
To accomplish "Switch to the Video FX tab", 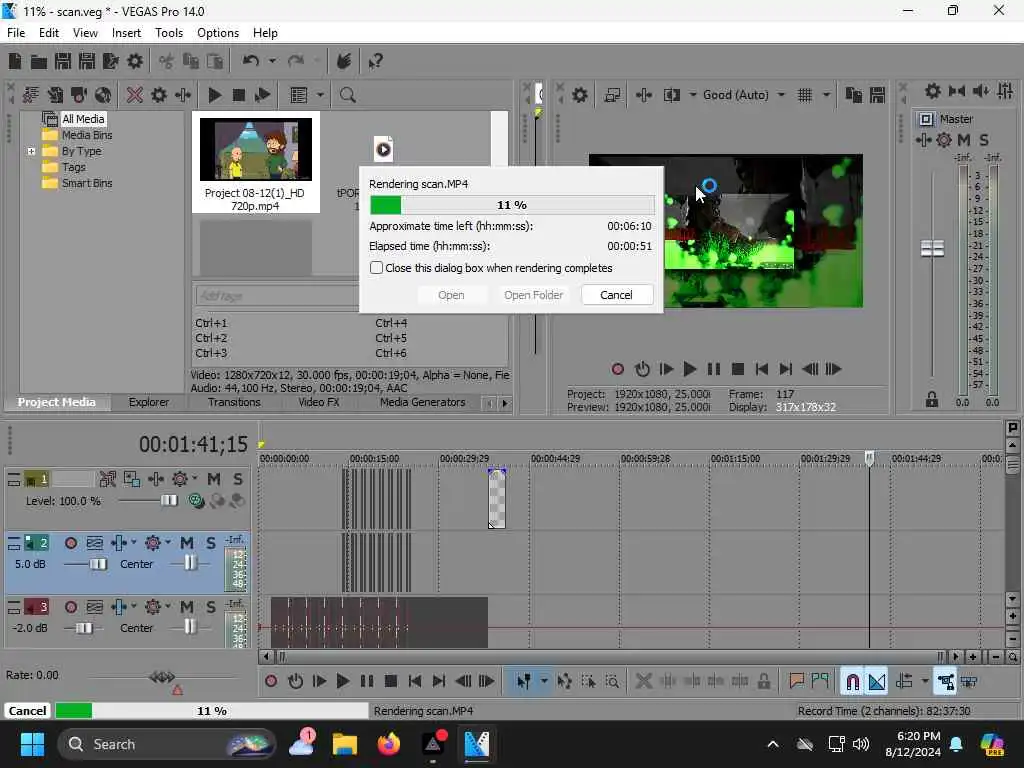I will (x=319, y=403).
